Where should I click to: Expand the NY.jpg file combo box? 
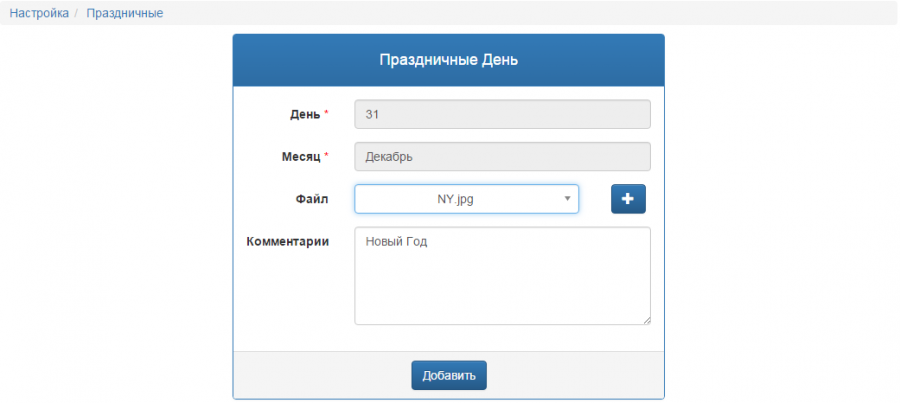(x=466, y=199)
